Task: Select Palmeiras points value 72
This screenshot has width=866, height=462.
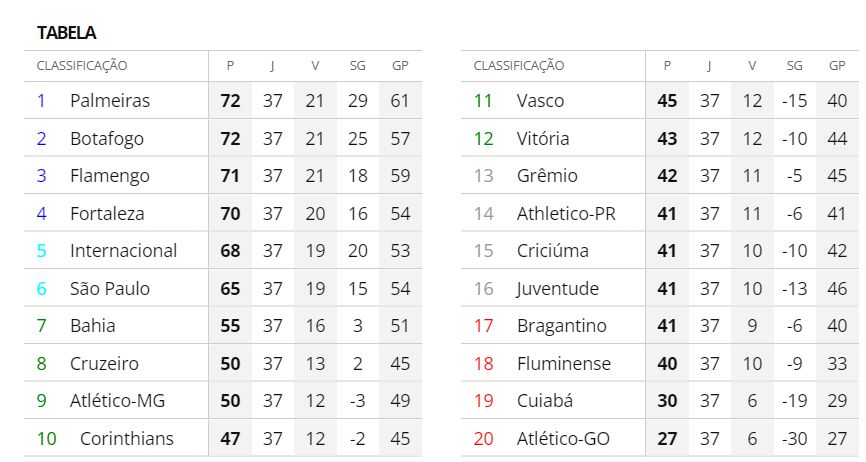Action: coord(230,101)
